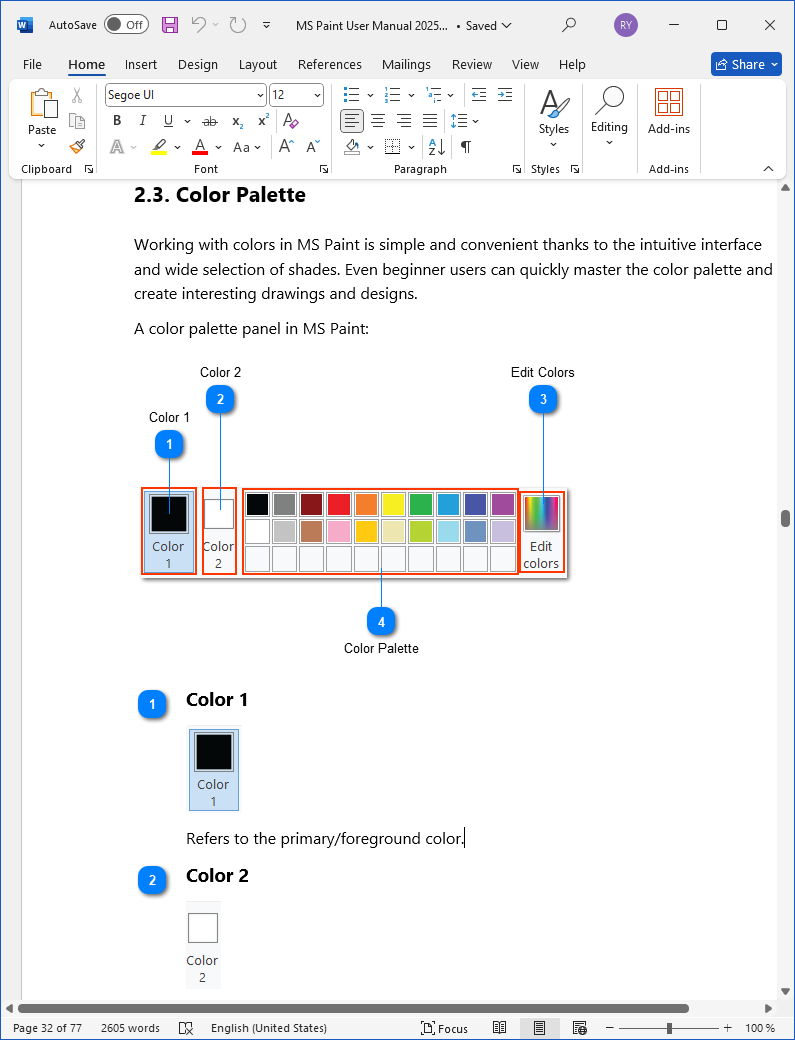Open the Insert ribbon tab
This screenshot has height=1040, width=795.
click(141, 64)
